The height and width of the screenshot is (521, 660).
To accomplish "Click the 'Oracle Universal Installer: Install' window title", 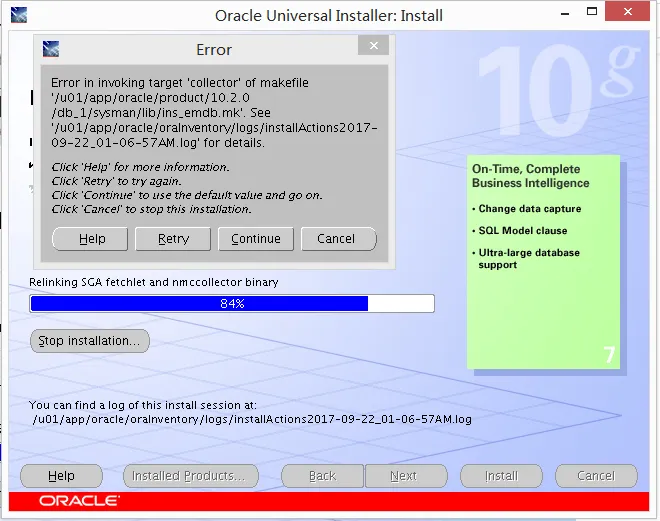I will tap(329, 16).
